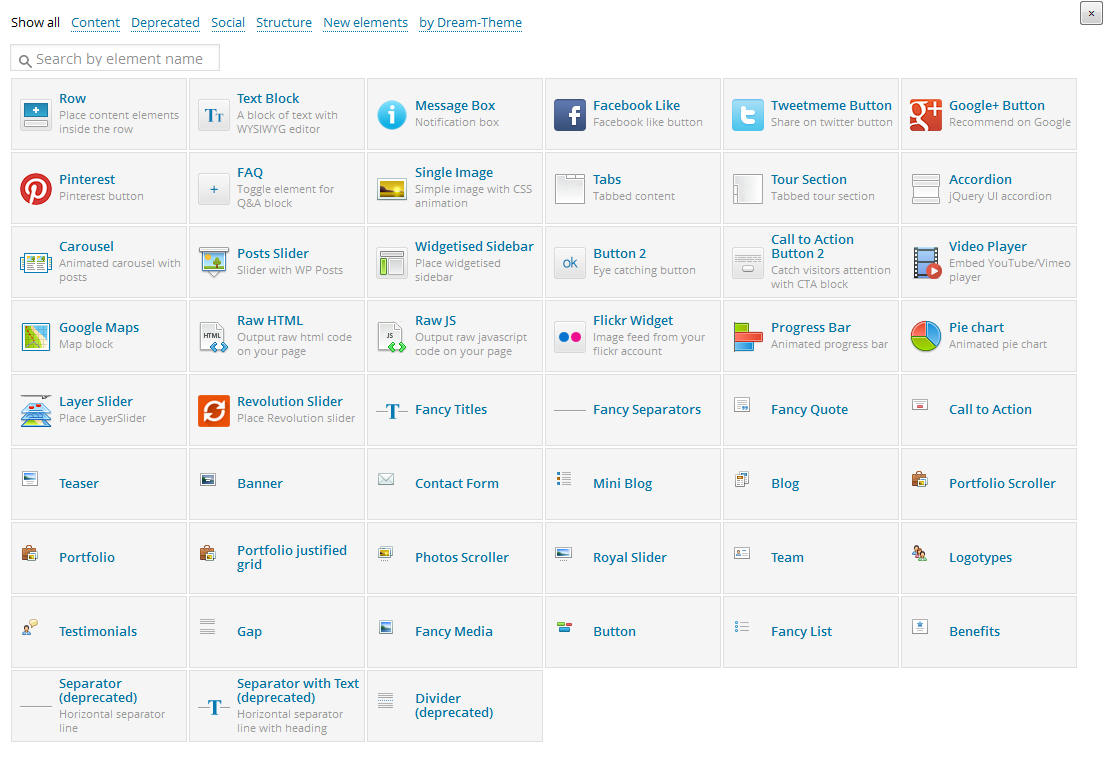Click the Layer Slider icon
The image size is (1112, 761).
[36, 411]
